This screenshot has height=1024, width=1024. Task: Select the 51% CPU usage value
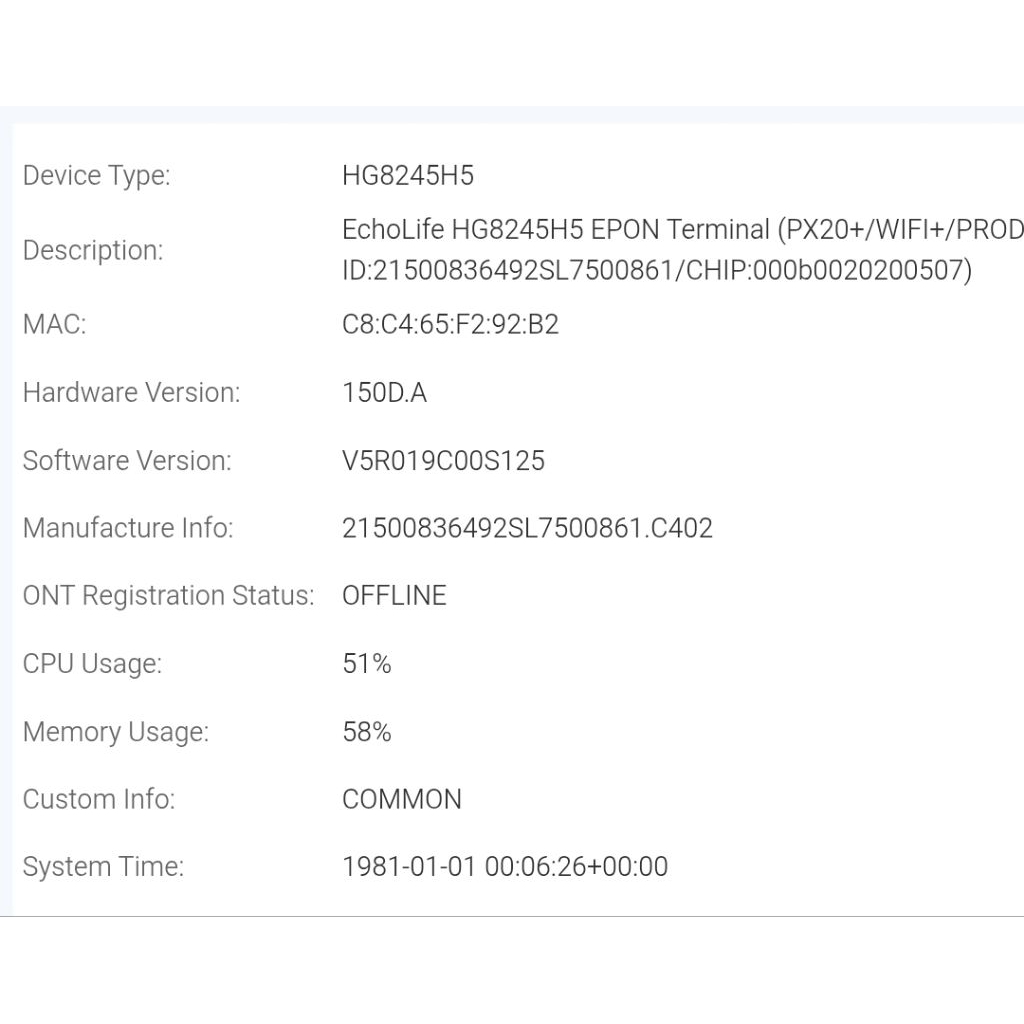pos(366,664)
